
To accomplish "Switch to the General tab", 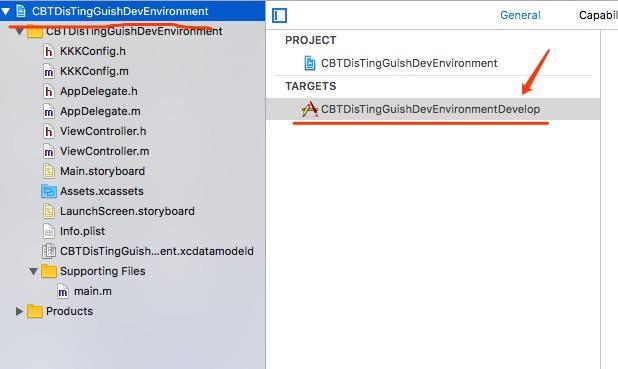I will coord(520,15).
